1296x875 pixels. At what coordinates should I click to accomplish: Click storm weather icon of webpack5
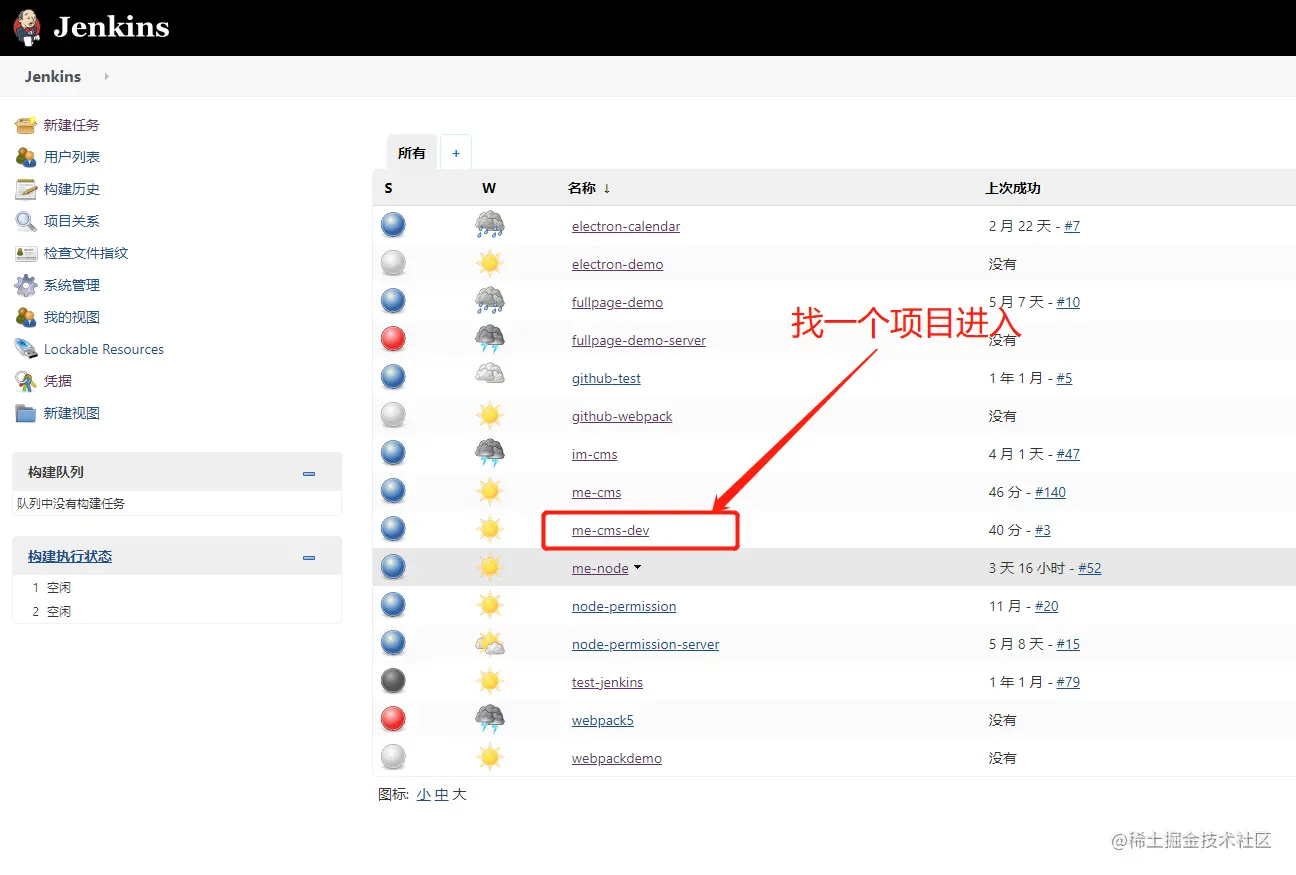(489, 719)
